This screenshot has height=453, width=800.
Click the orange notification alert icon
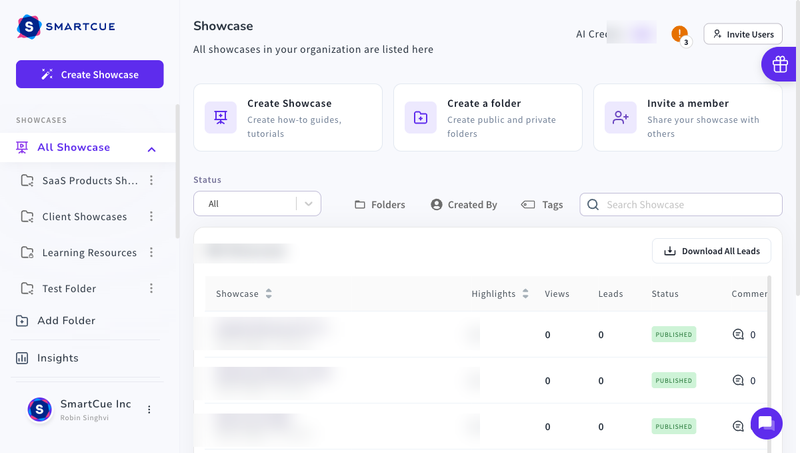pyautogui.click(x=679, y=34)
